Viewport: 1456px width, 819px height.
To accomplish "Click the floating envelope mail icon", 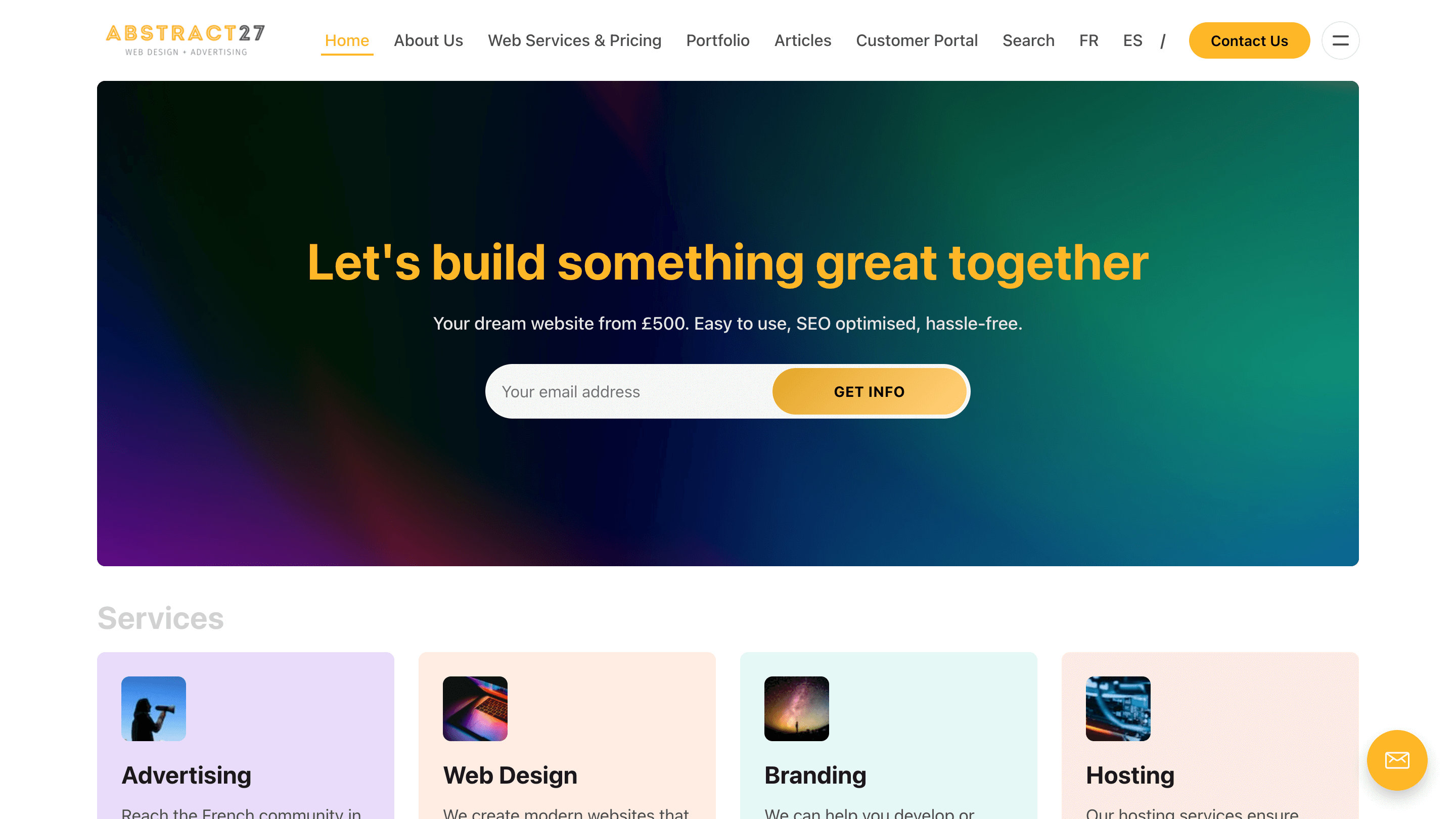I will coord(1397,760).
